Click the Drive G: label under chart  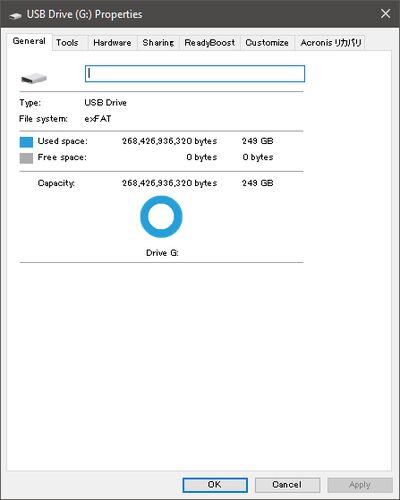(162, 253)
